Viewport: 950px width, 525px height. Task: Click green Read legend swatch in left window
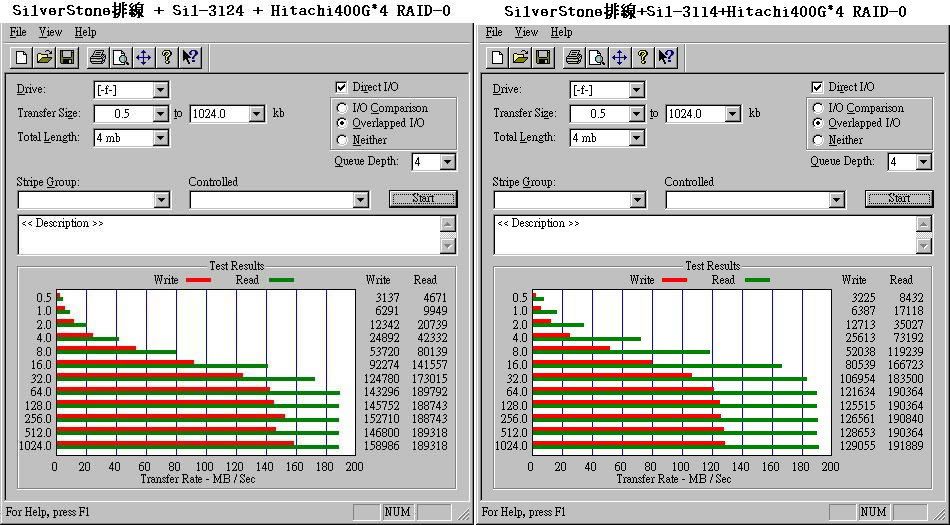(281, 280)
